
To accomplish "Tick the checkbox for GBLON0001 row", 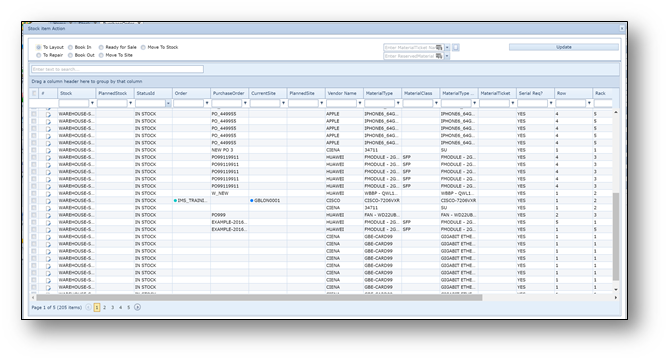I will pyautogui.click(x=34, y=200).
